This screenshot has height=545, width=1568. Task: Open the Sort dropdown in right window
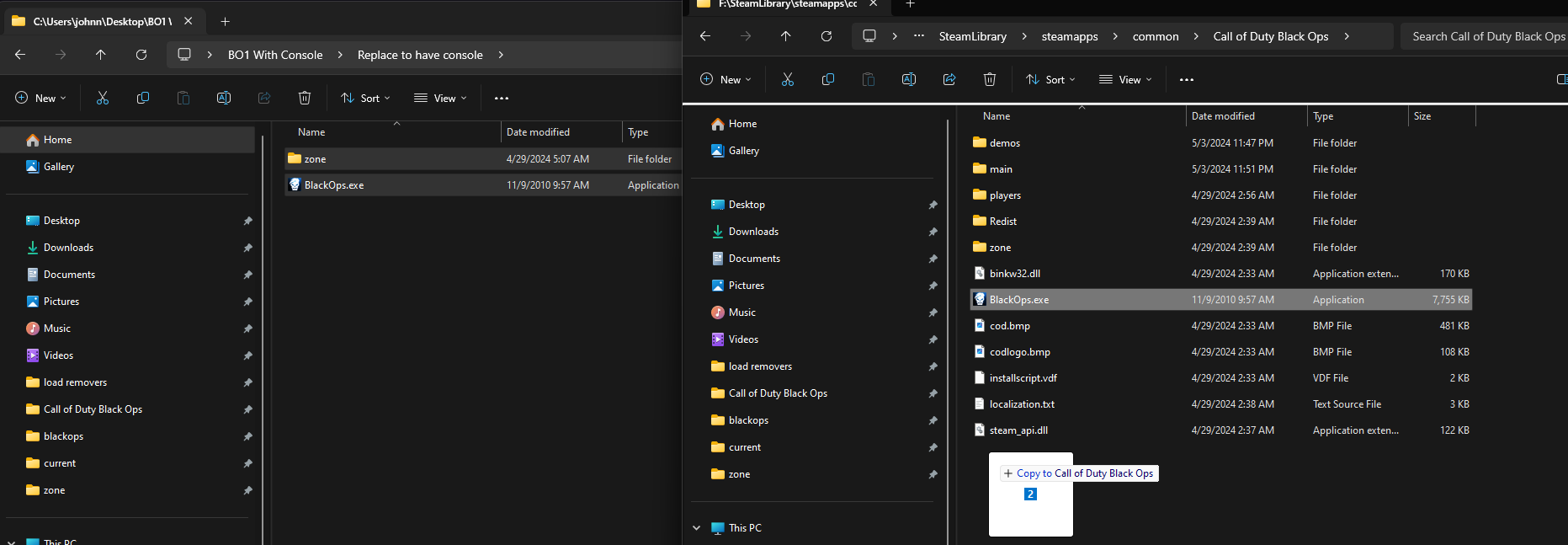coord(1050,79)
